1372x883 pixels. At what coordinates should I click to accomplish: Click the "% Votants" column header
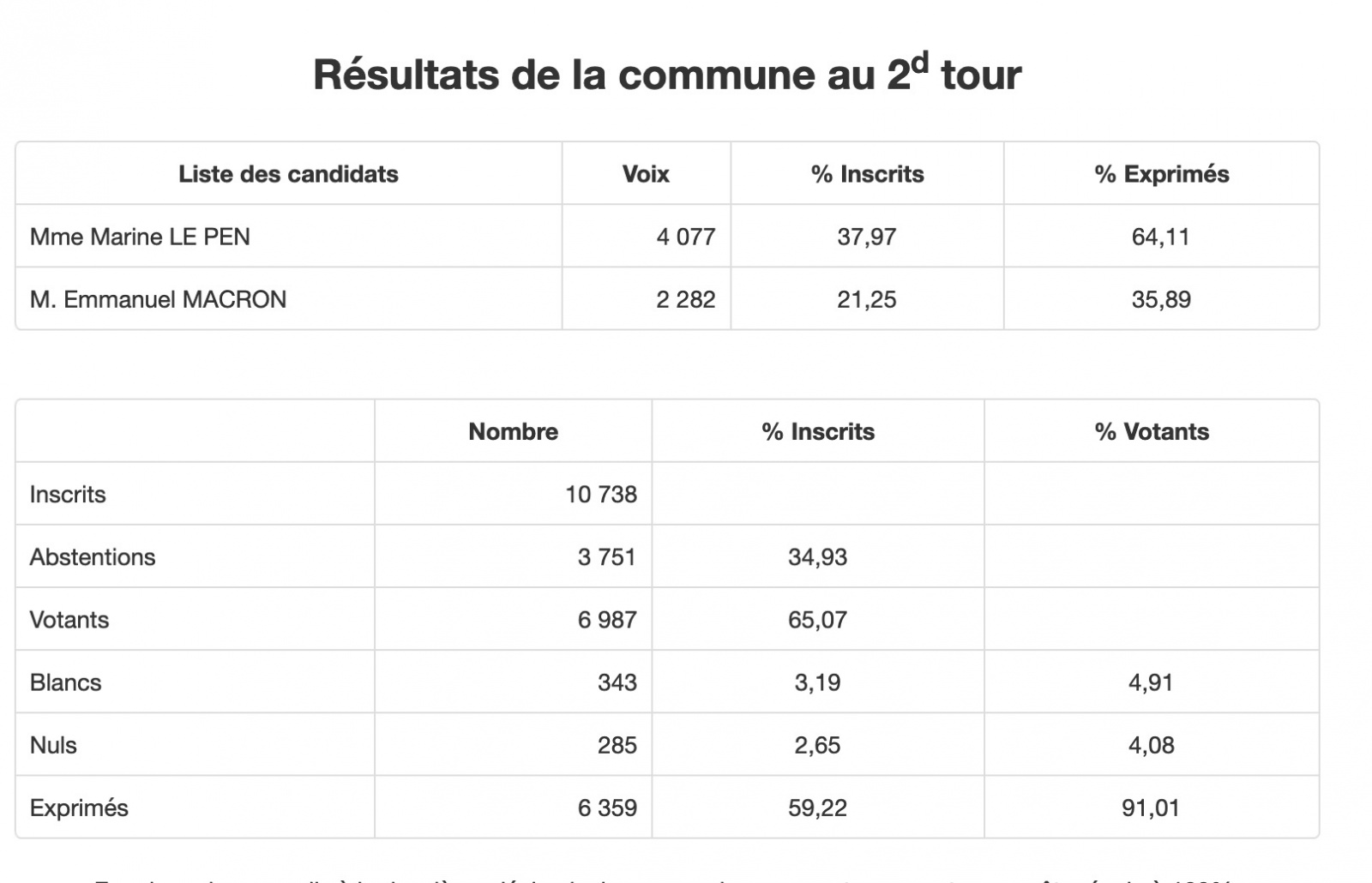coord(1152,431)
